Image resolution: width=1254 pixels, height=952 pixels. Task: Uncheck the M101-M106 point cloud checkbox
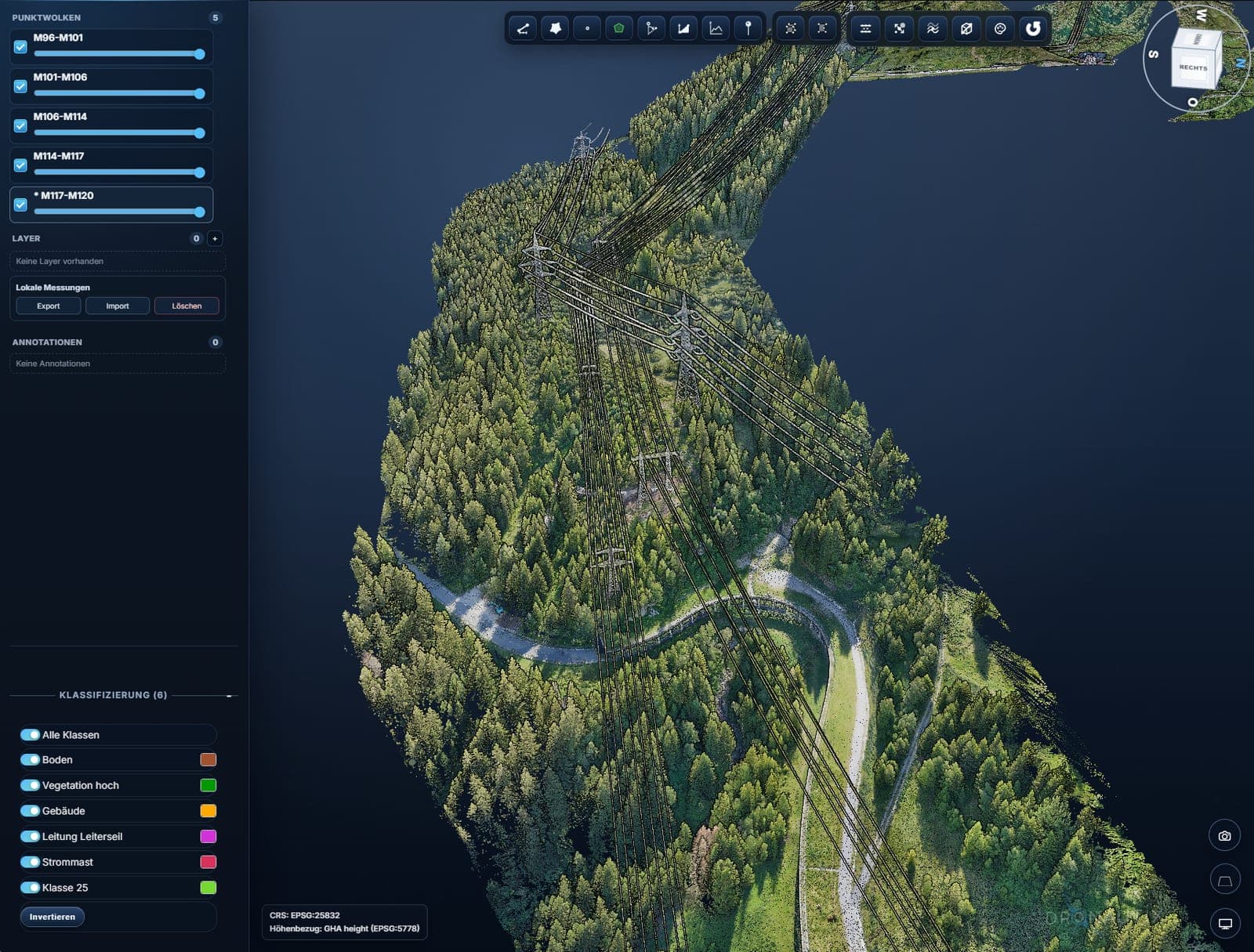pos(20,86)
